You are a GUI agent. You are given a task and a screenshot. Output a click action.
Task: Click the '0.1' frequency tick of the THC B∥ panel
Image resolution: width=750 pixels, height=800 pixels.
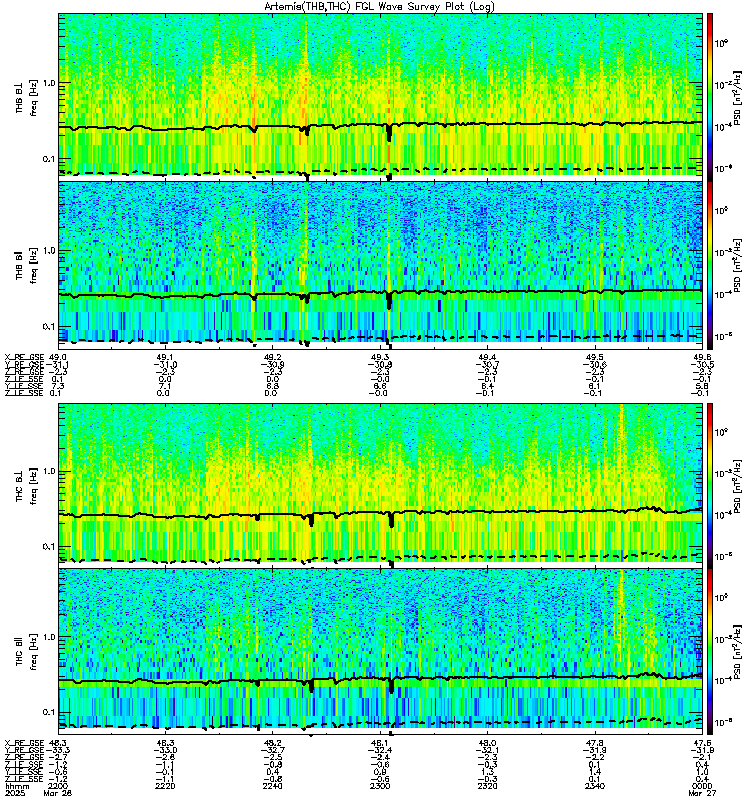49,712
